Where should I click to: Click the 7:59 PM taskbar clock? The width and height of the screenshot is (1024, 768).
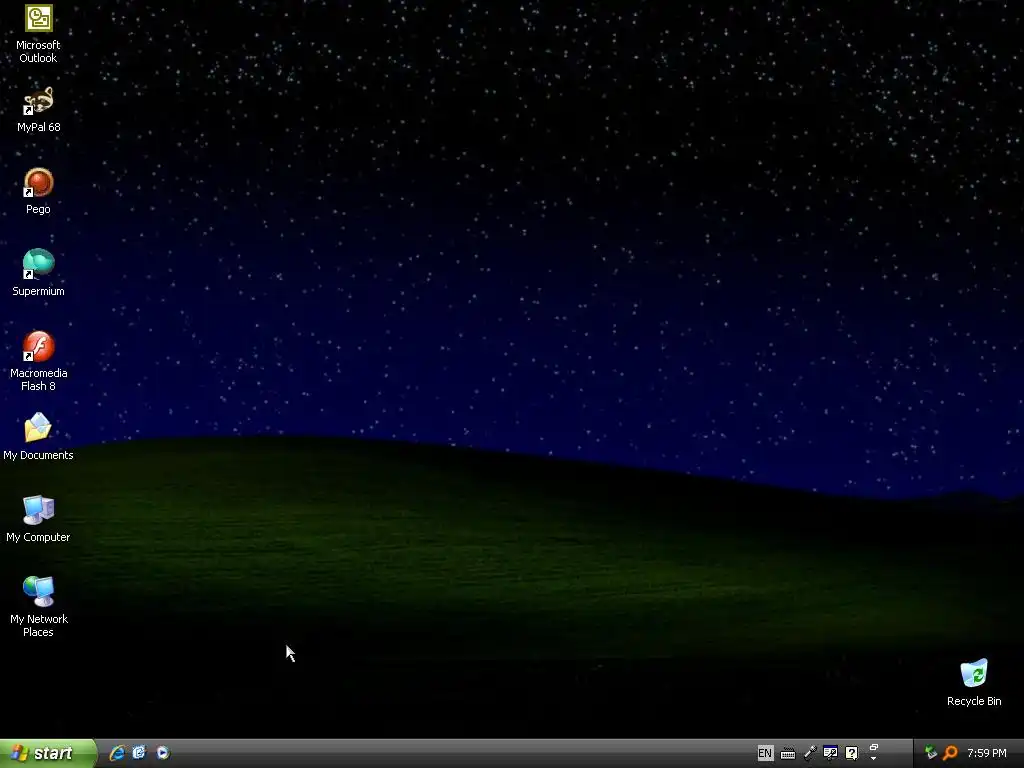[987, 753]
